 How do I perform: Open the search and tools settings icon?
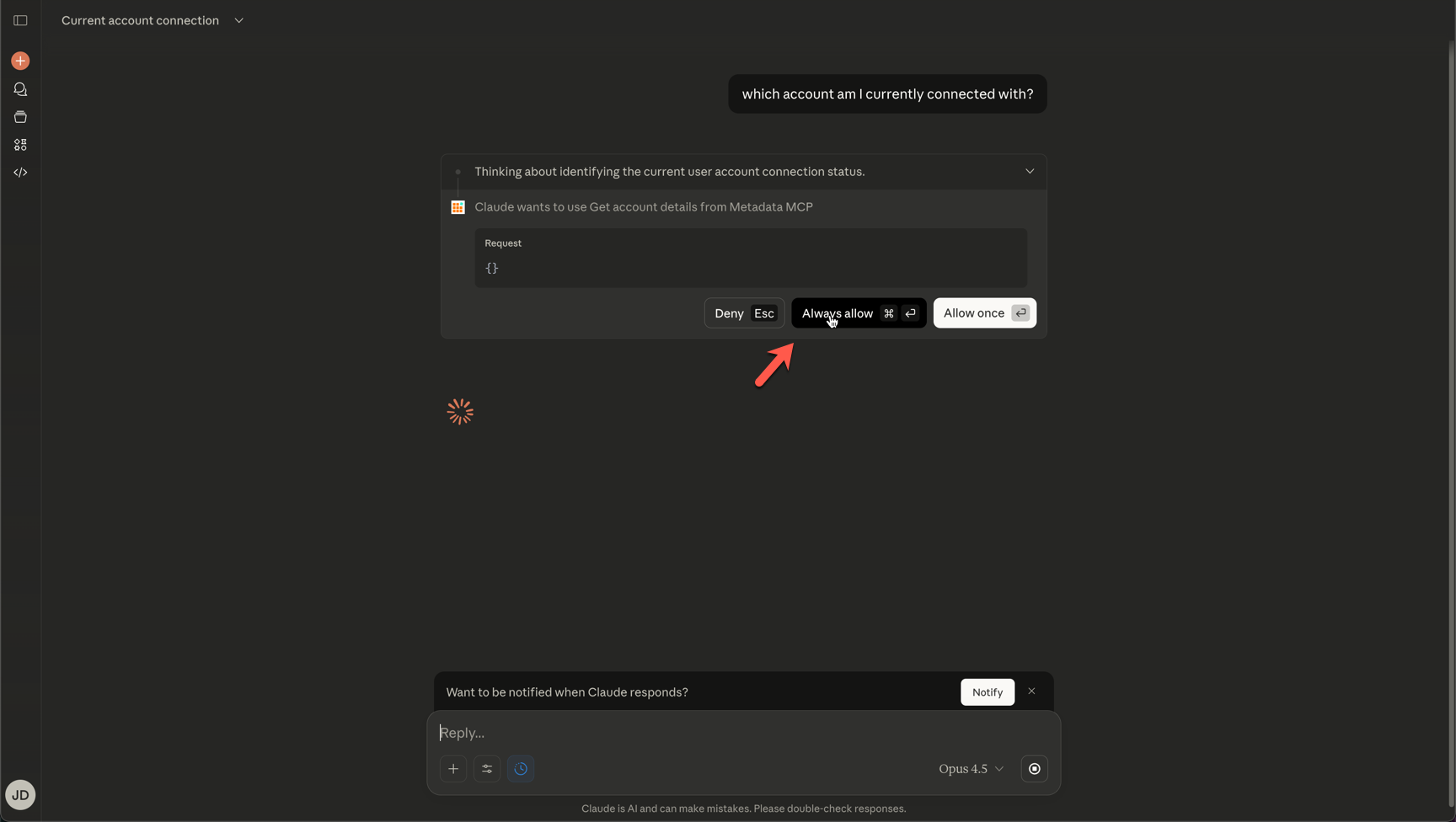tap(487, 769)
